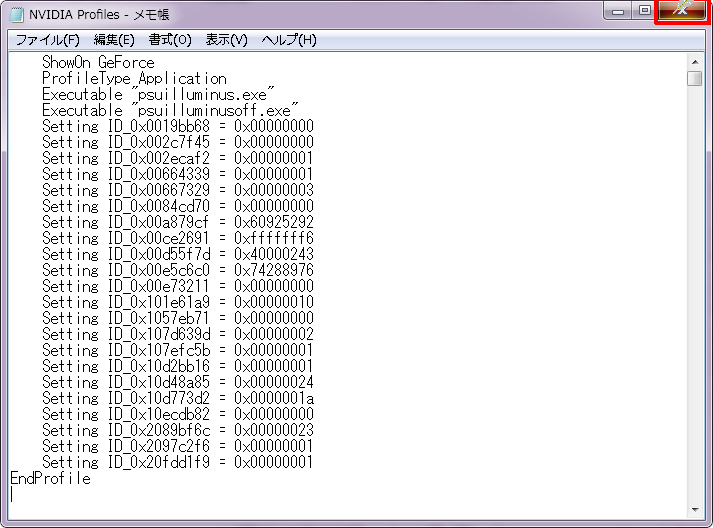Click value 0x40000243

click(x=274, y=254)
